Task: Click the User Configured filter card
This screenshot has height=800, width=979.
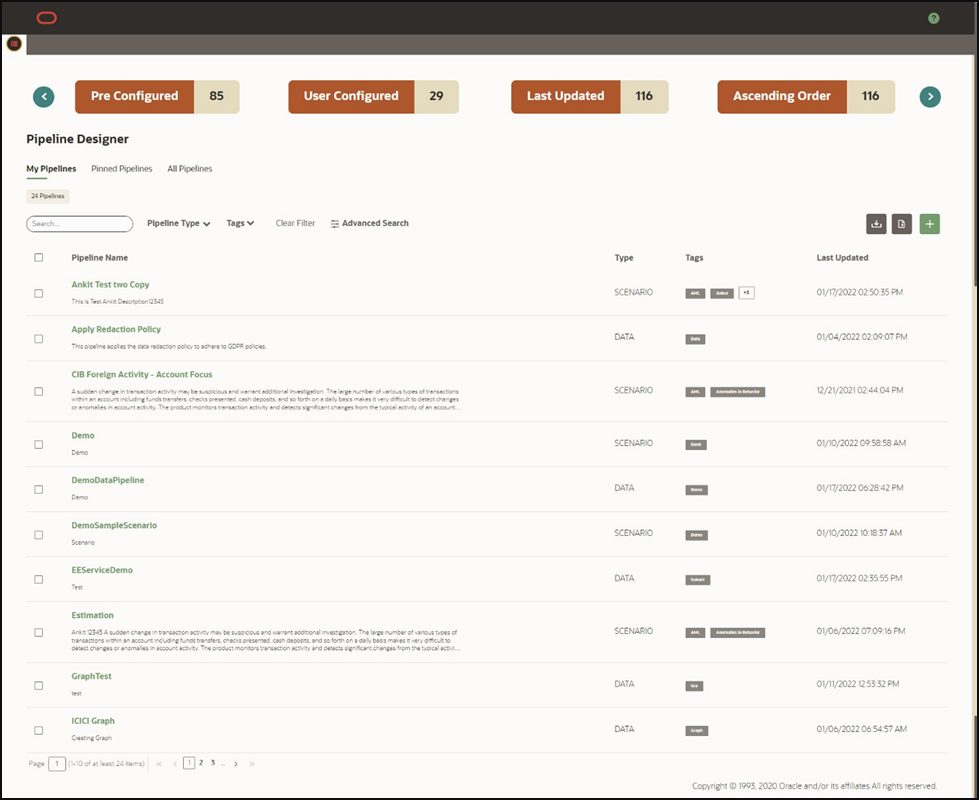Action: [373, 97]
